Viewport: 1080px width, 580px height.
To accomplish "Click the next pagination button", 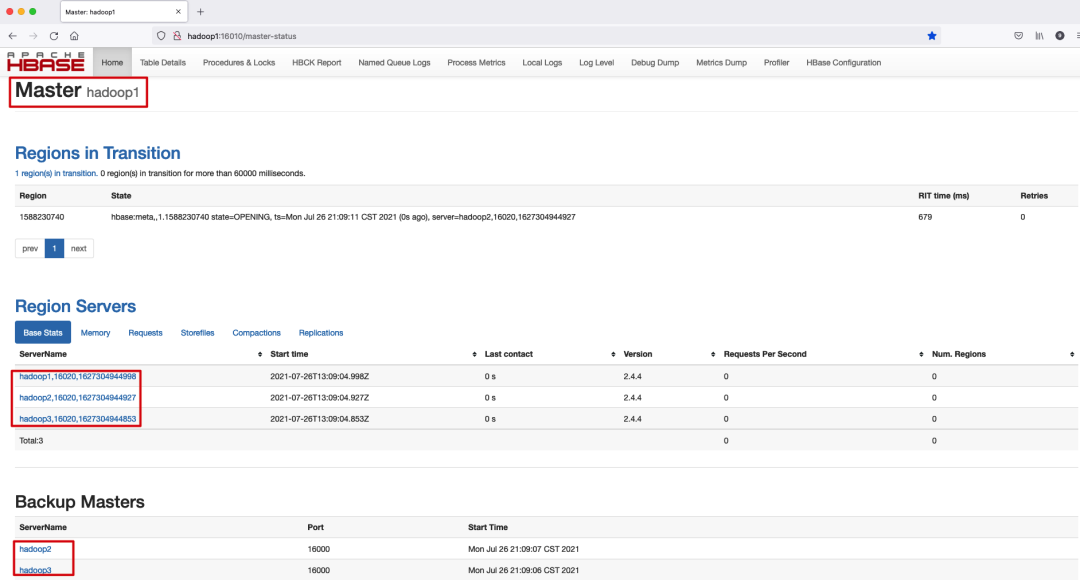I will (79, 249).
